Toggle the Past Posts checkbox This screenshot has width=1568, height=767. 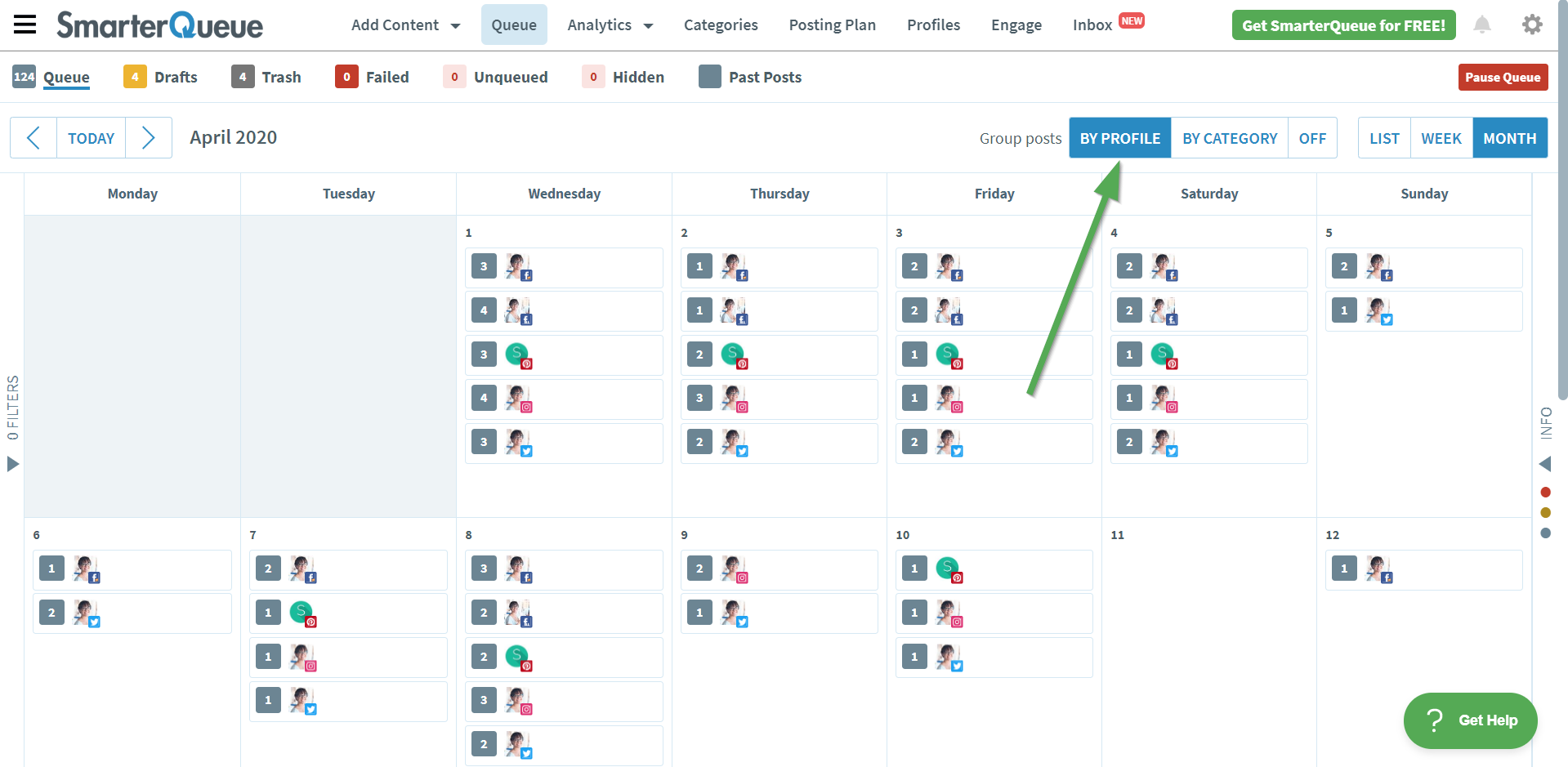tap(709, 77)
